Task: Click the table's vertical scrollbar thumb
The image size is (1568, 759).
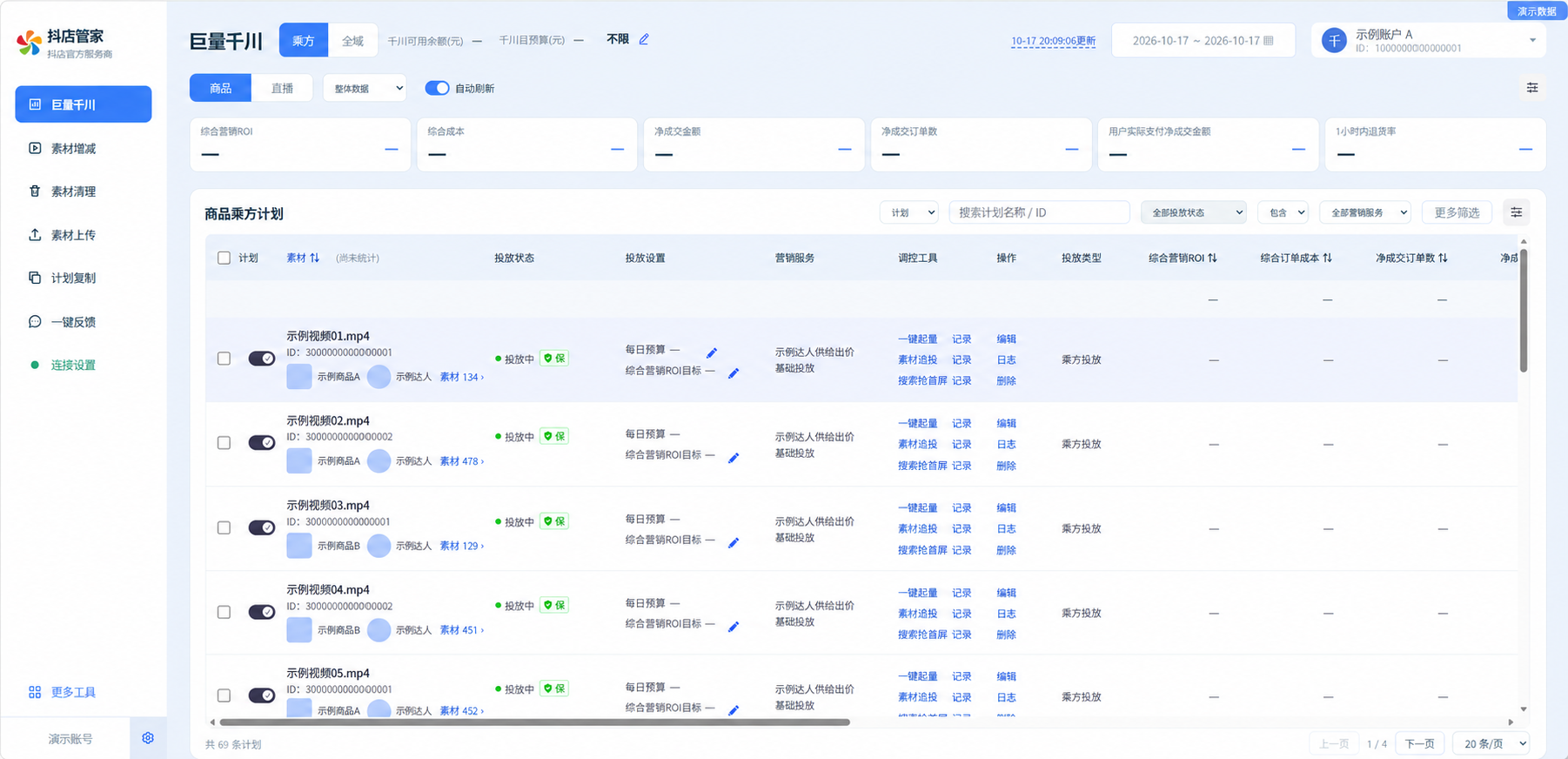Action: [x=1523, y=310]
